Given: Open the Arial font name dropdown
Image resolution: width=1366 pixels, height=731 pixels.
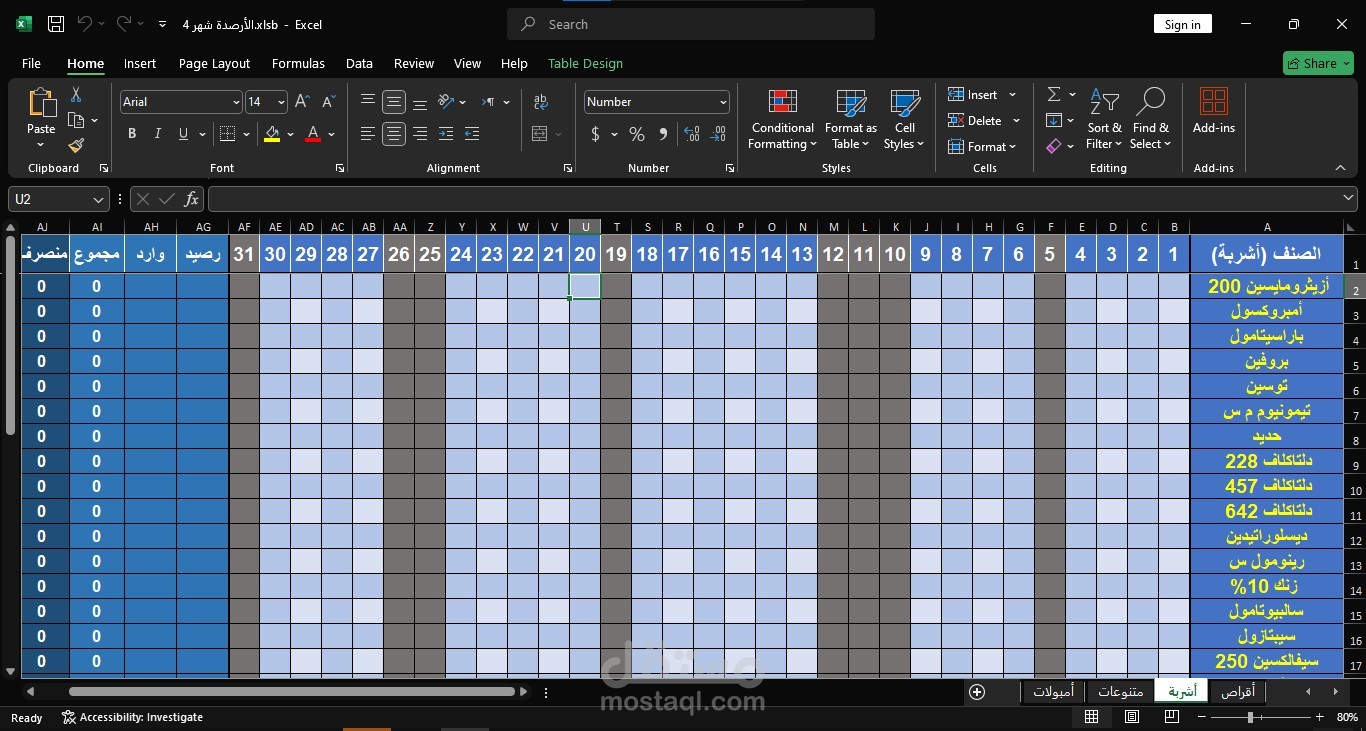Looking at the screenshot, I should (236, 102).
